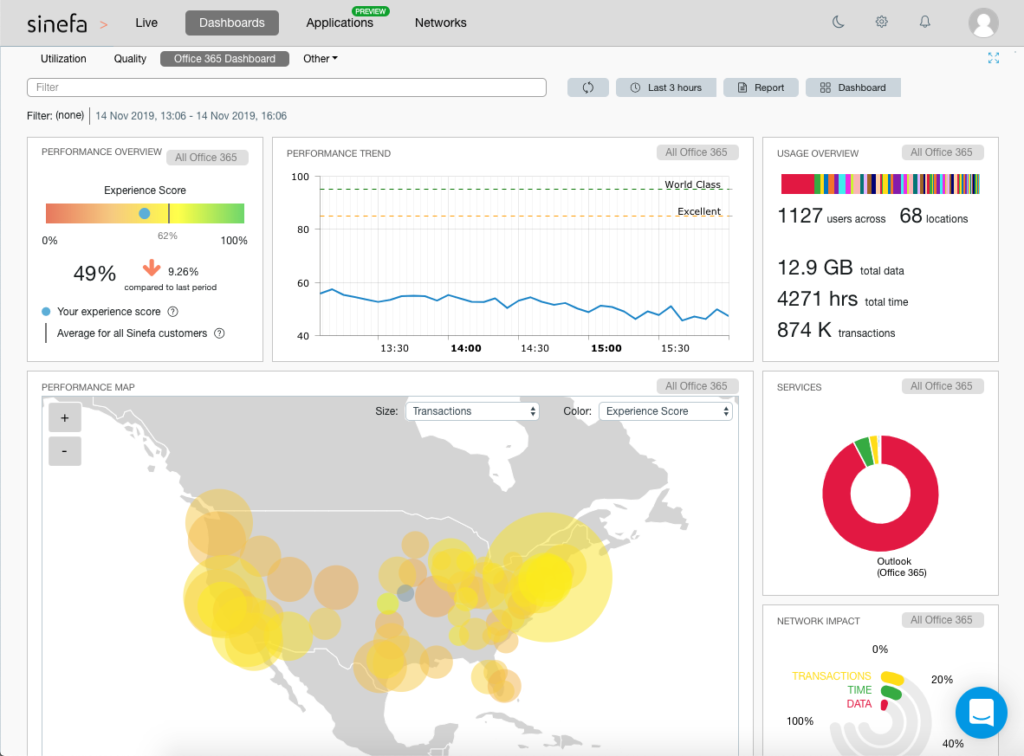This screenshot has height=756, width=1024.
Task: Expand the Other submenu
Action: [320, 59]
